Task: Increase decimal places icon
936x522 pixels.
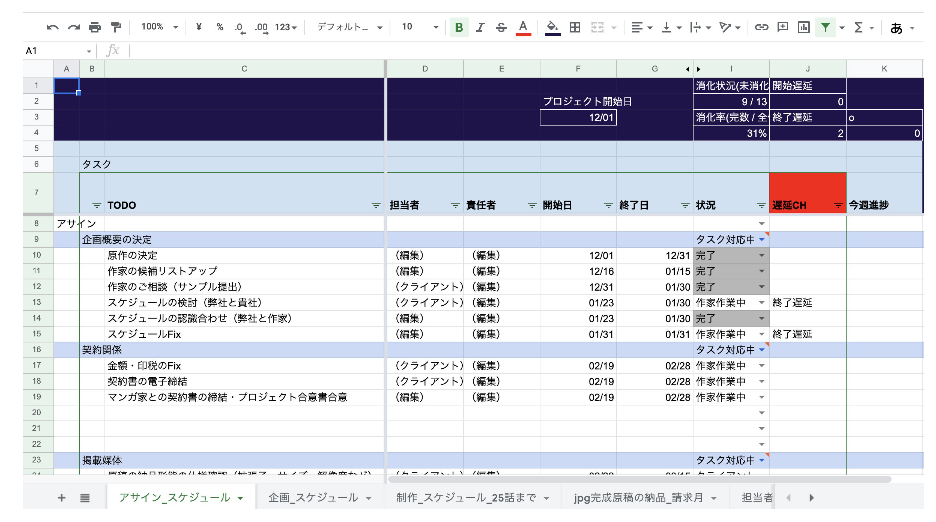Action: click(261, 27)
